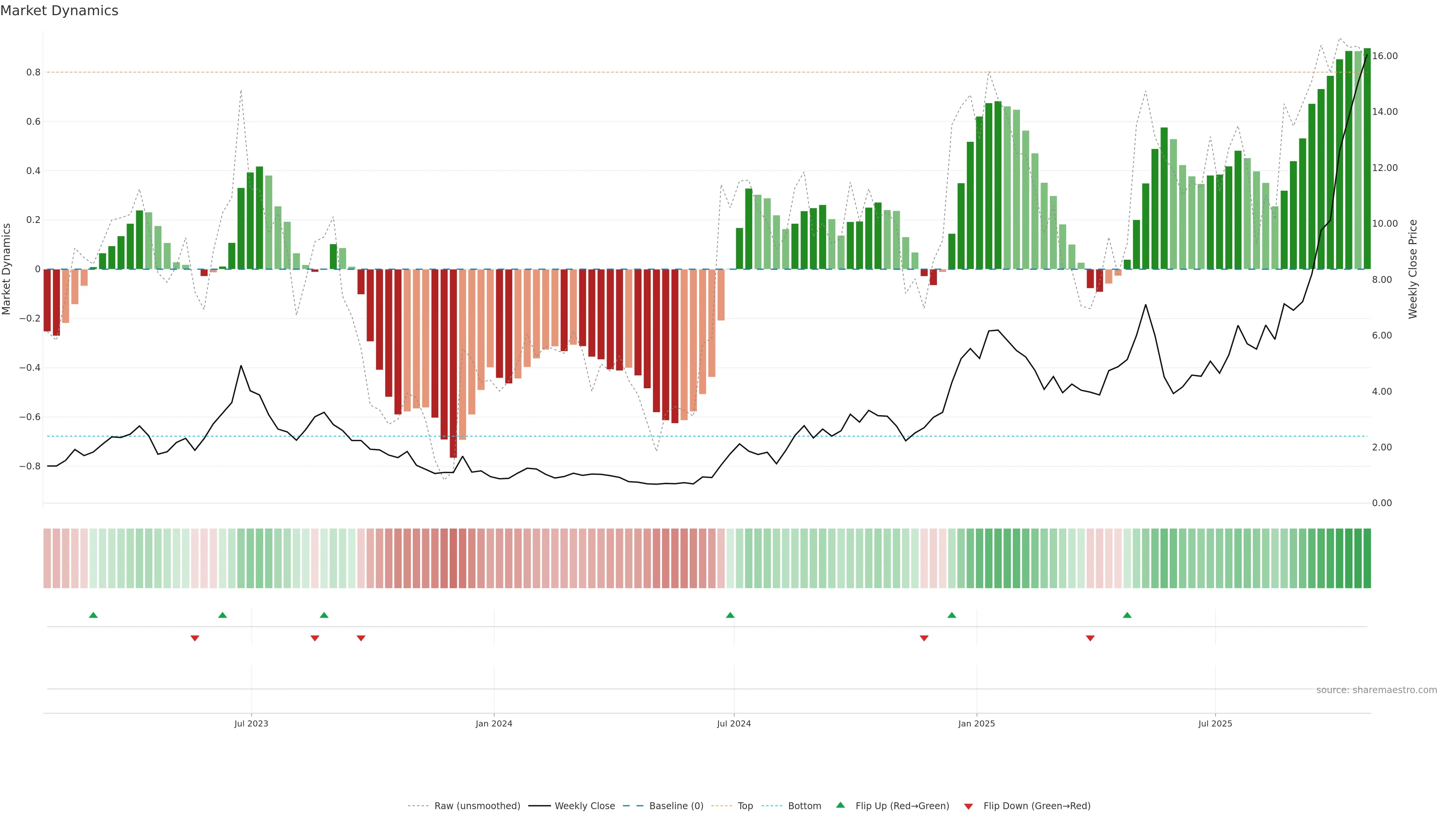Click flip-down triangle just before Jan 2025

tap(924, 638)
